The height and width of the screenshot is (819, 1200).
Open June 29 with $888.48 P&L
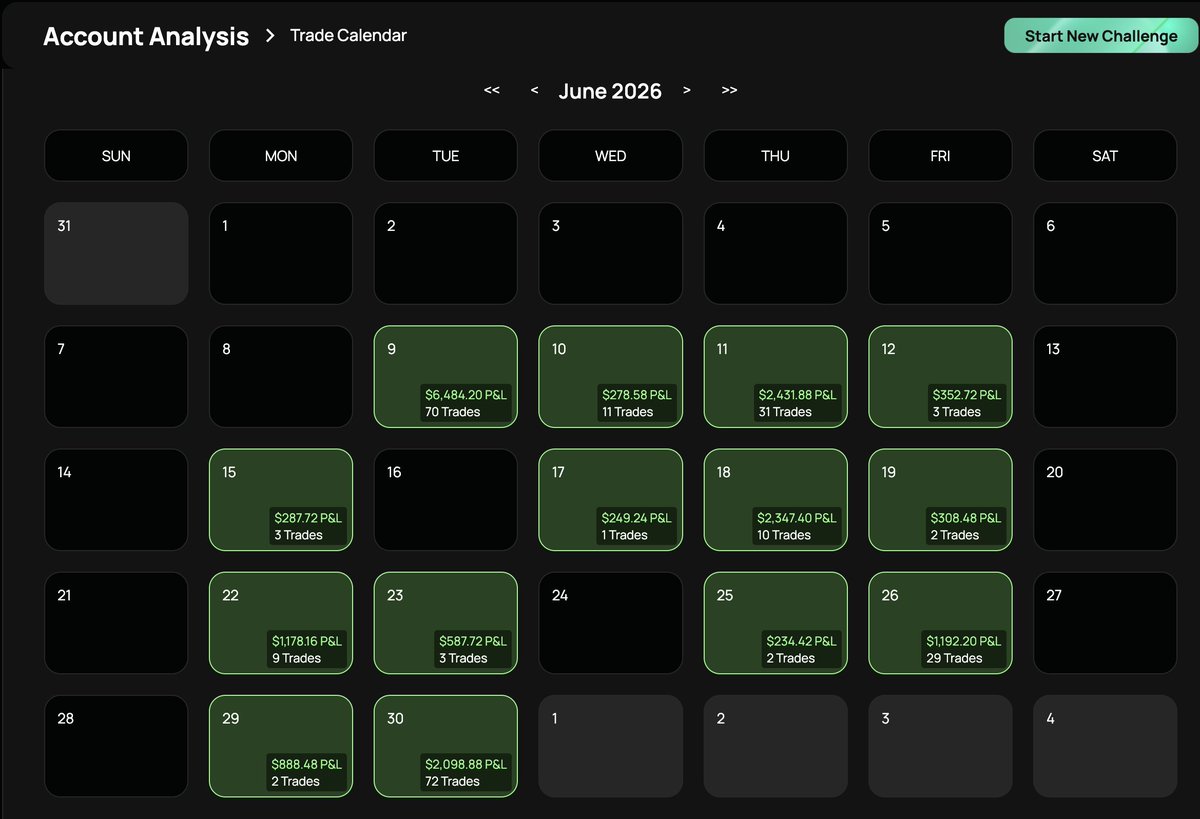(x=281, y=746)
